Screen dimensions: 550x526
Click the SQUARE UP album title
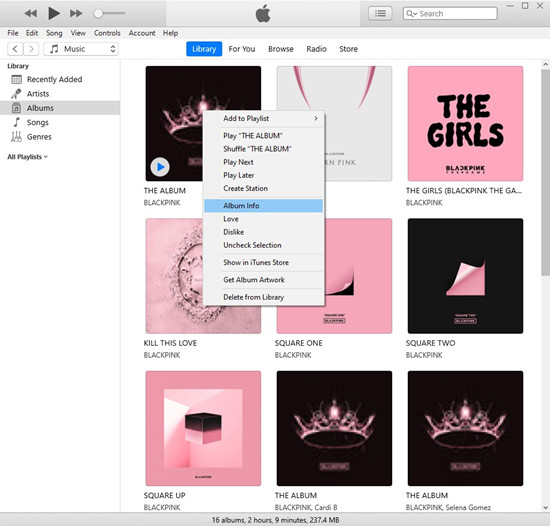coord(165,495)
